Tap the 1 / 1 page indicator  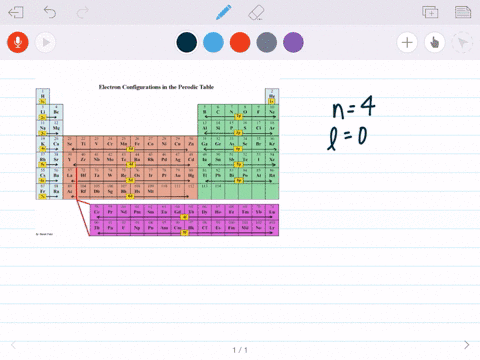(x=240, y=350)
